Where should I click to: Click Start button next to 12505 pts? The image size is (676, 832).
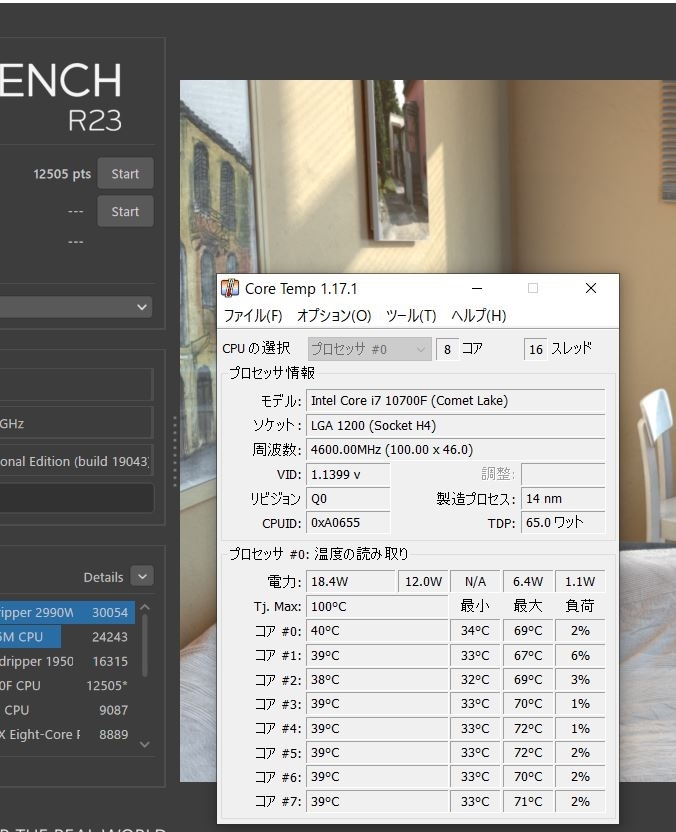125,174
